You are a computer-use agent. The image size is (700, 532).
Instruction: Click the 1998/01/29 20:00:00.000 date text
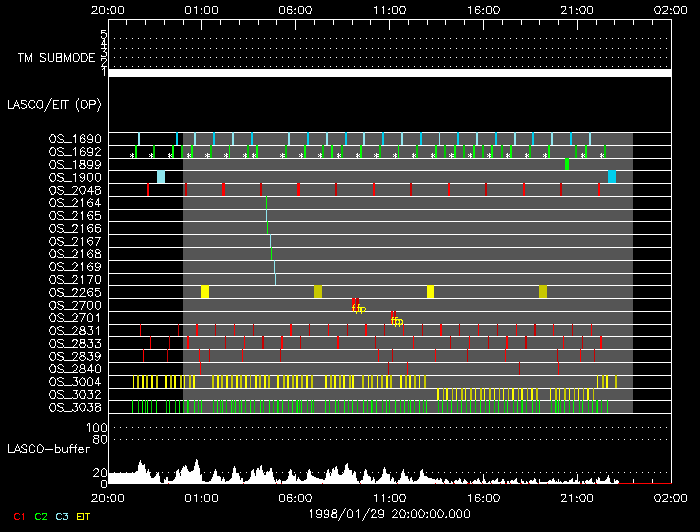389,514
